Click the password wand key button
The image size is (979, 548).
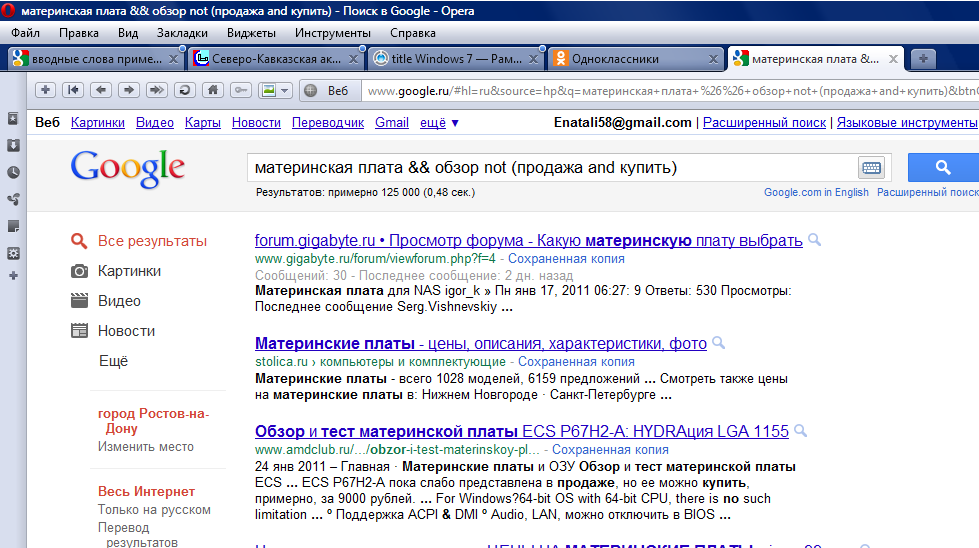click(x=240, y=91)
